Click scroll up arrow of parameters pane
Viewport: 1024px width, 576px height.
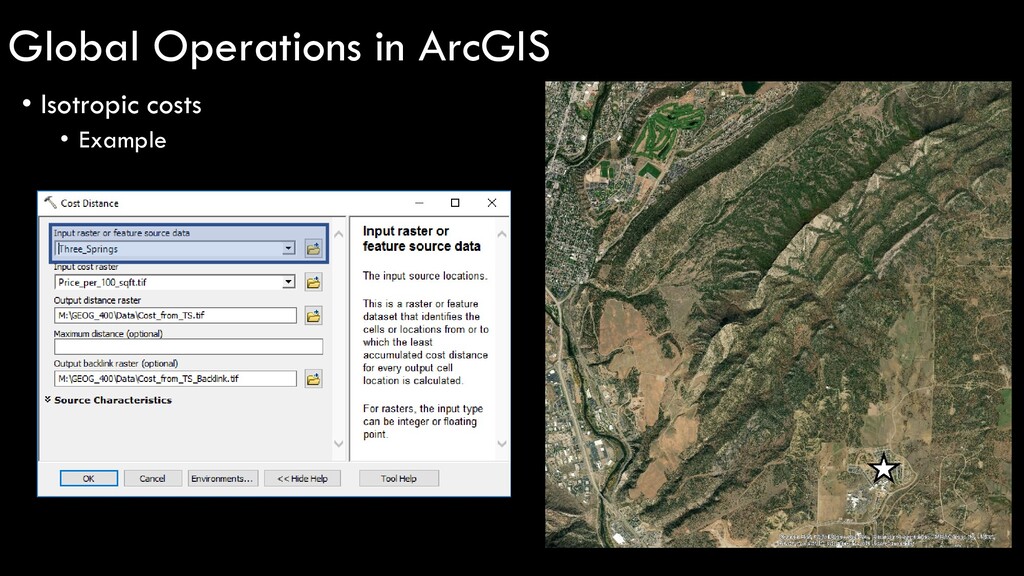pos(338,234)
